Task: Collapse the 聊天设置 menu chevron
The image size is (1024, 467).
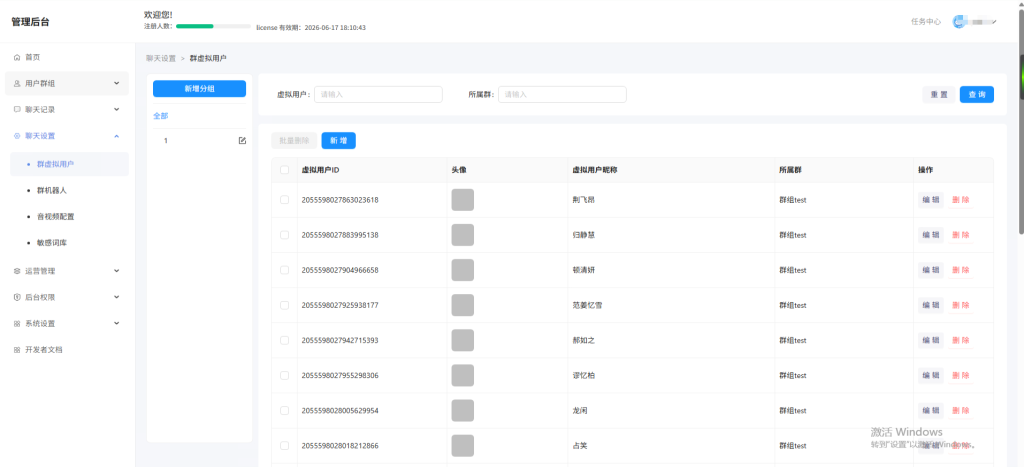Action: tap(116, 136)
